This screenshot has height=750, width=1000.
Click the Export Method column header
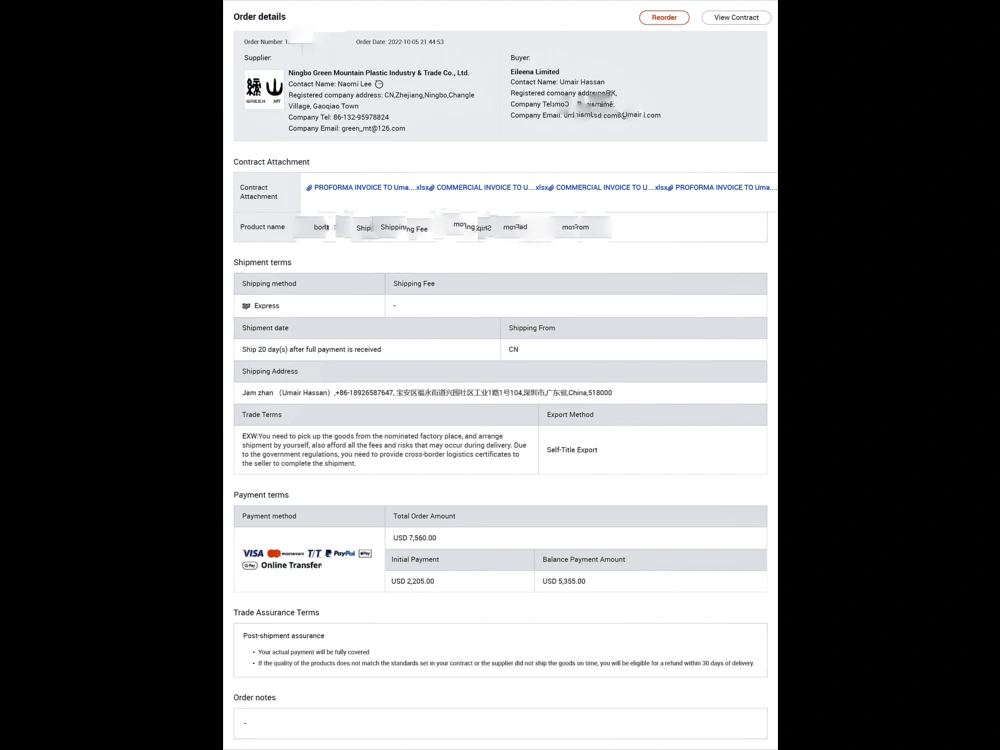[x=570, y=415]
